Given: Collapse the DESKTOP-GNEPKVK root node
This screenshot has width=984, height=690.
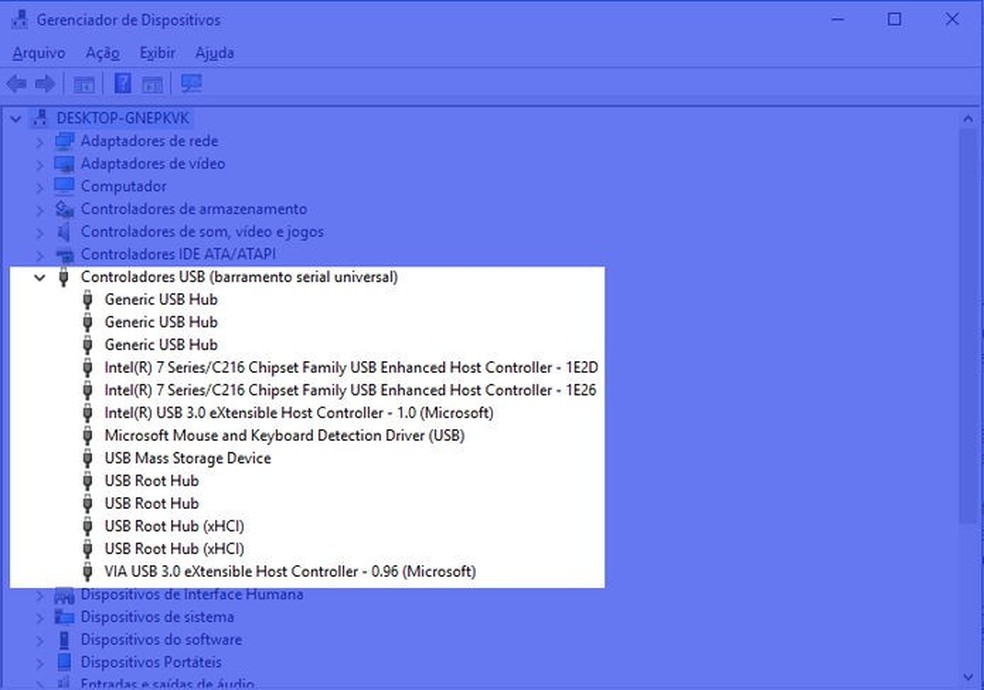Looking at the screenshot, I should tap(16, 118).
